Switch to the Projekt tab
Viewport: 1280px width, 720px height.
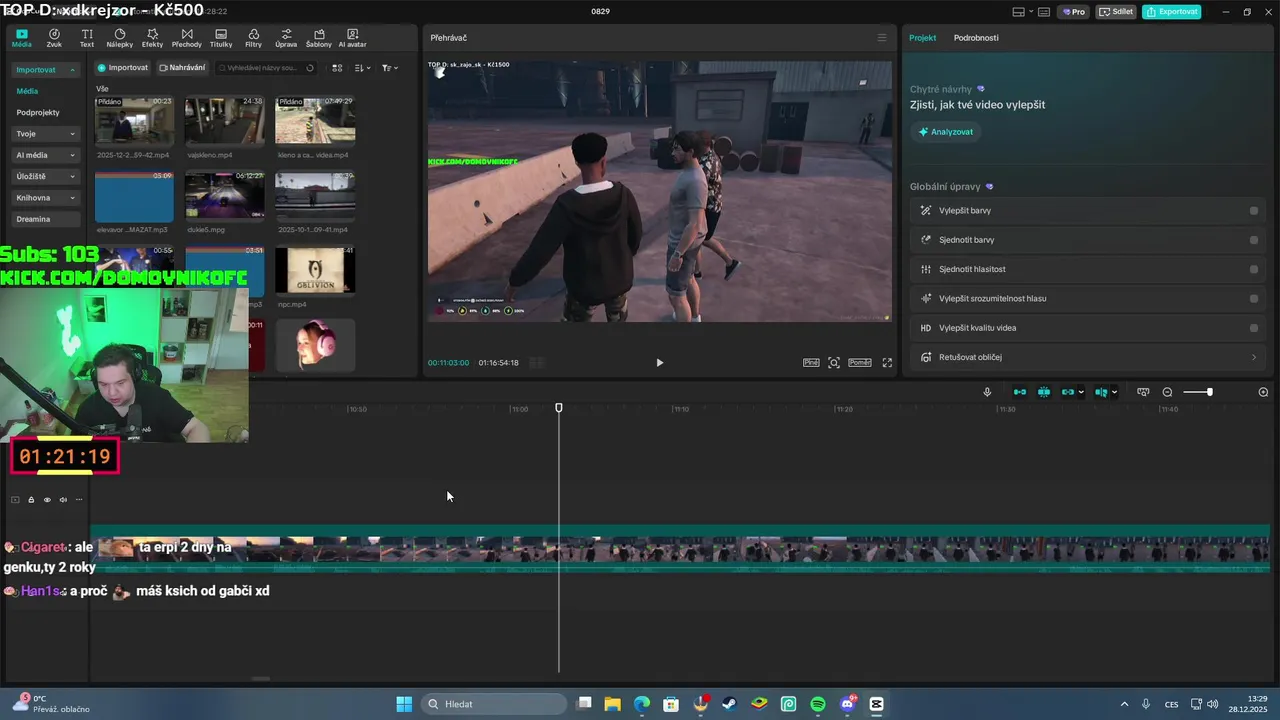[x=922, y=38]
